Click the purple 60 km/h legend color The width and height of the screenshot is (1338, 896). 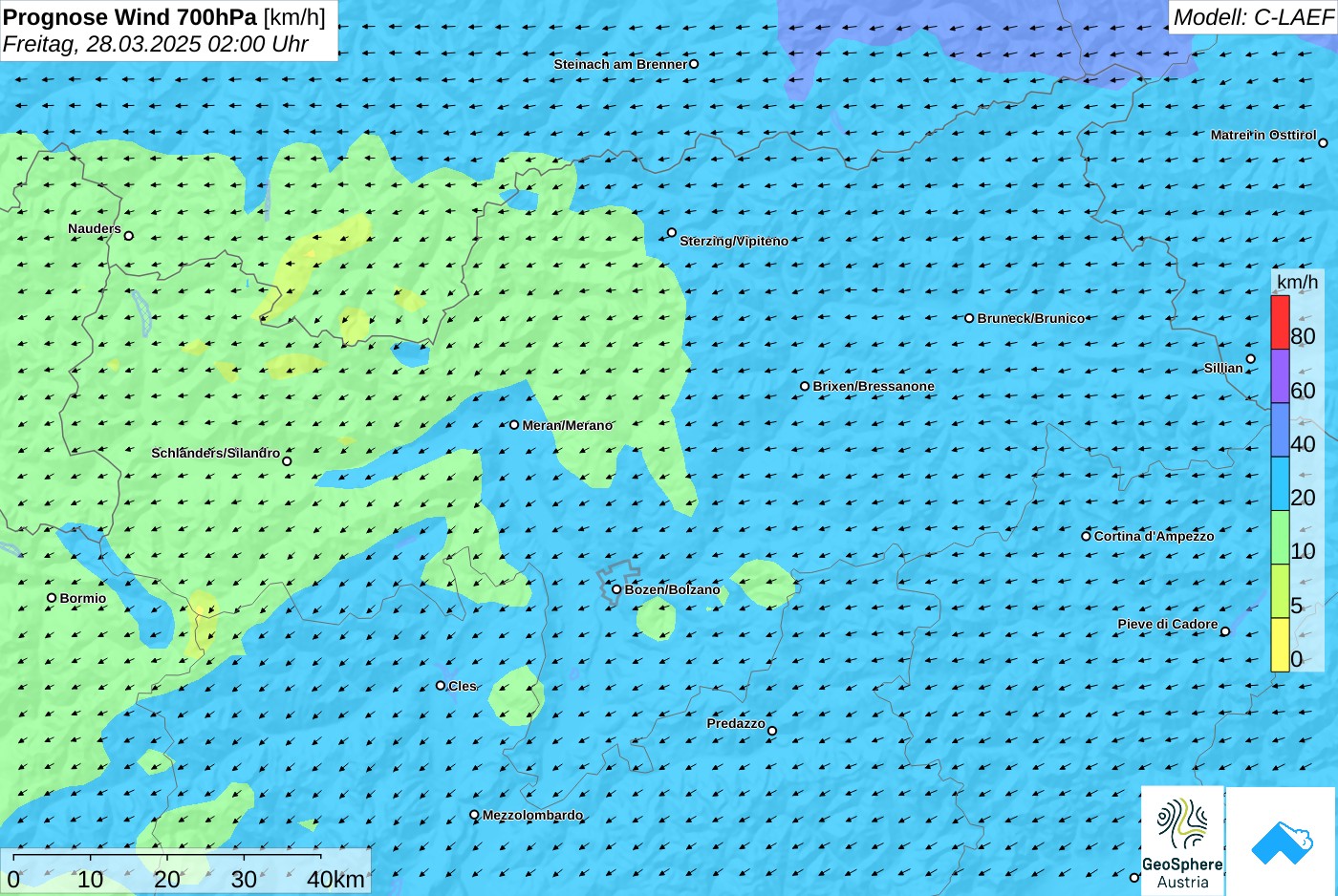click(x=1280, y=376)
